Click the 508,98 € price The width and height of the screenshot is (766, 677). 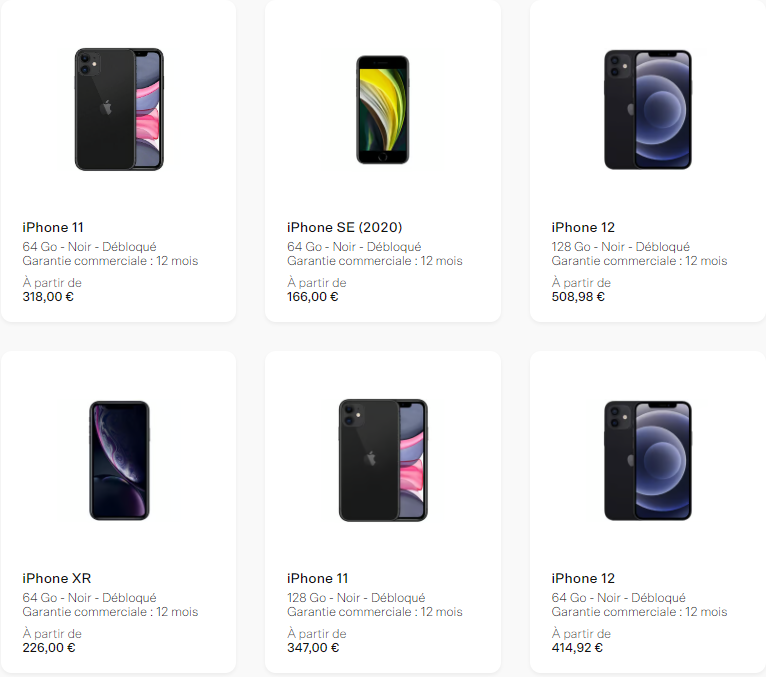pyautogui.click(x=578, y=296)
